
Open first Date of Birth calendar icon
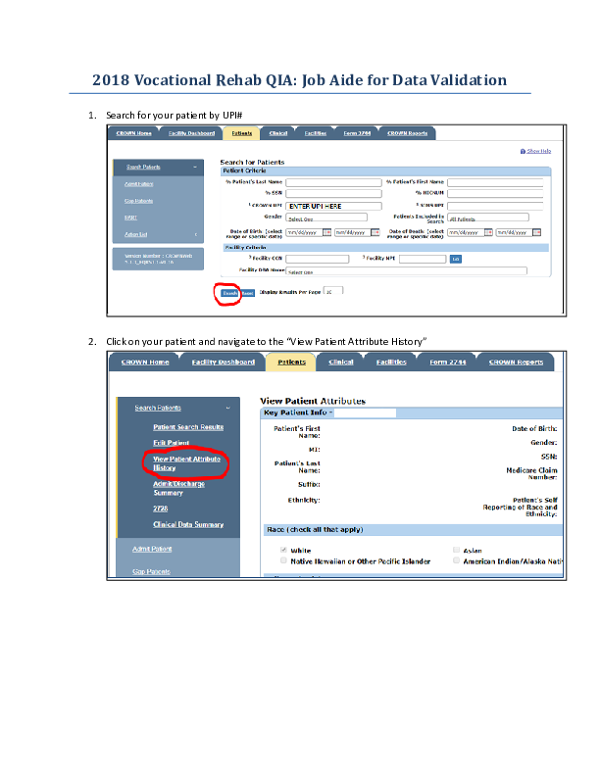click(x=327, y=232)
